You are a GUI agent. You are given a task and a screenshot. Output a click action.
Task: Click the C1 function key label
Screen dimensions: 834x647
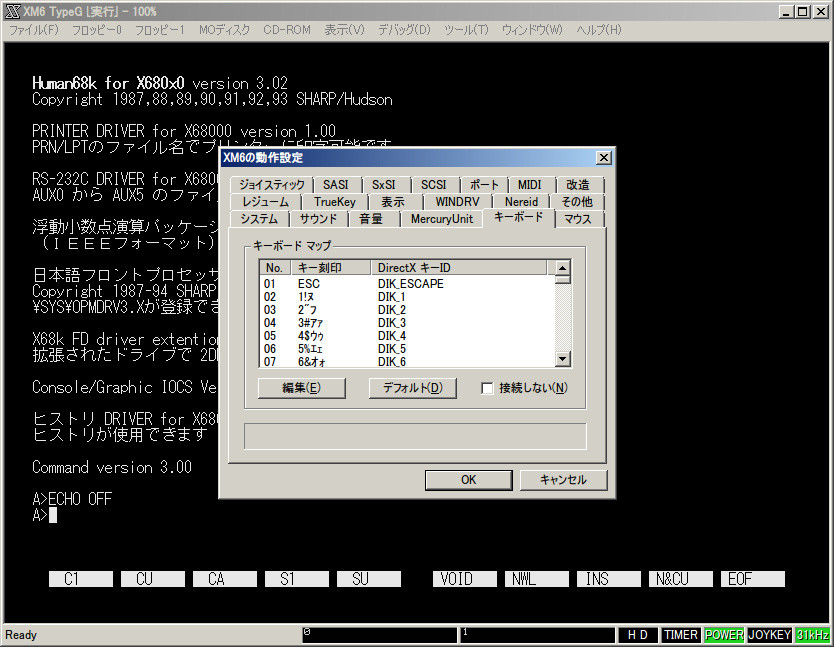click(x=81, y=579)
